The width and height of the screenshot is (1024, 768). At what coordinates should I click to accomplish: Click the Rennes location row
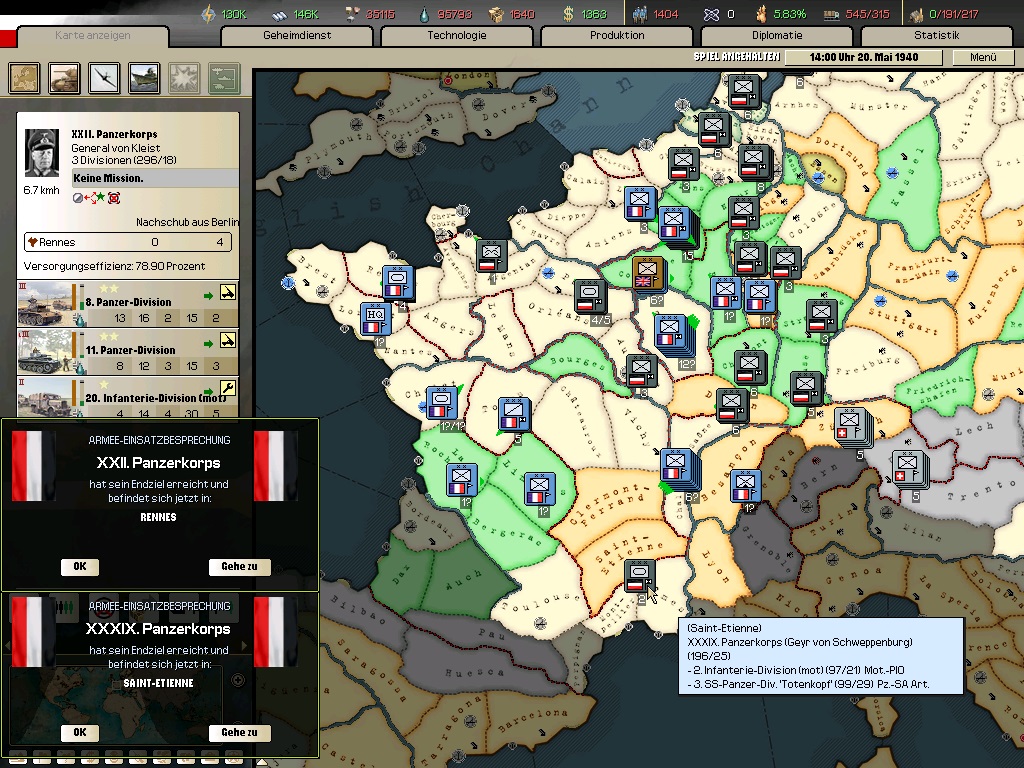pyautogui.click(x=128, y=242)
